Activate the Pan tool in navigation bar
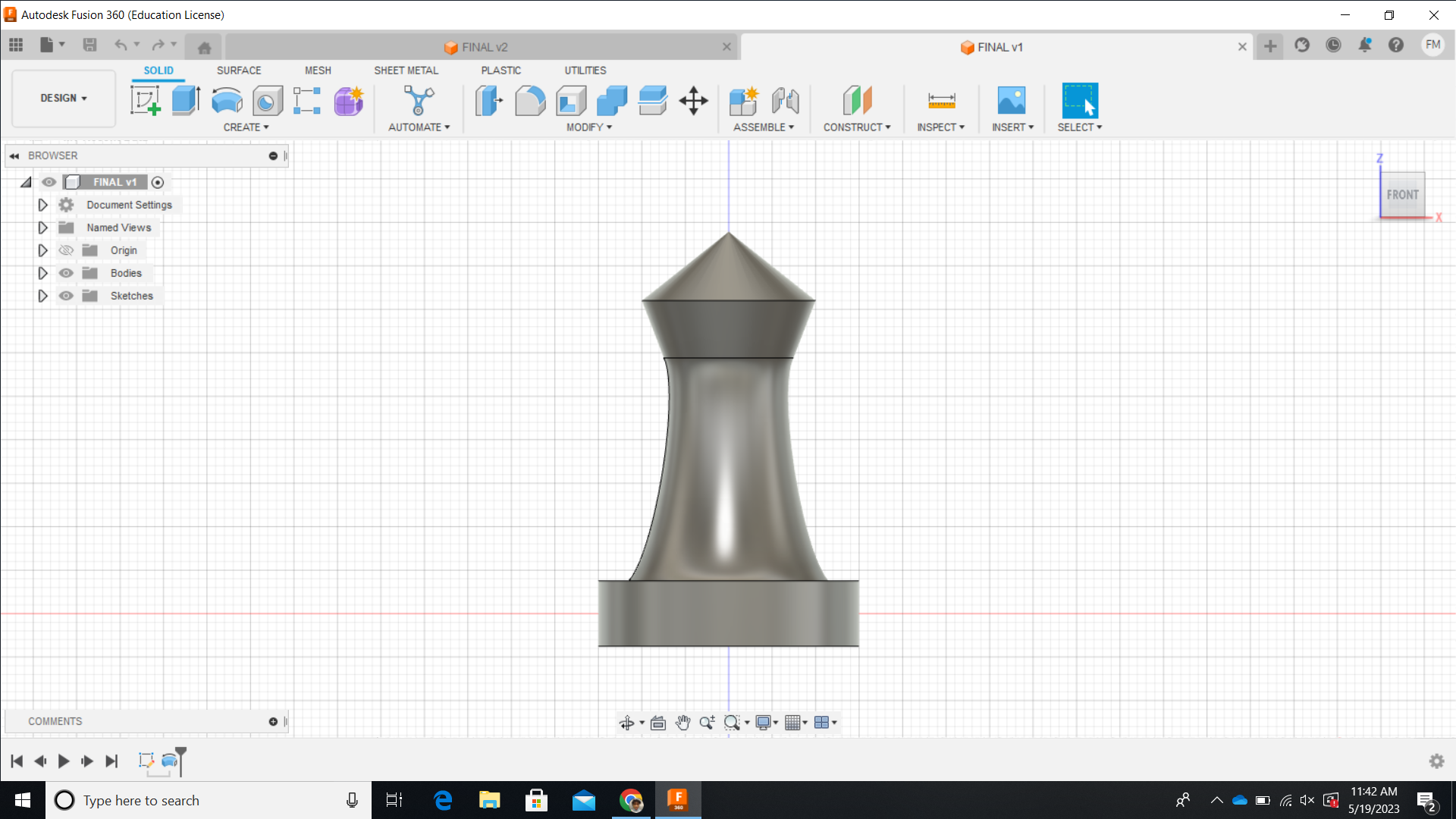Screen dimensions: 1456x819 tap(682, 723)
